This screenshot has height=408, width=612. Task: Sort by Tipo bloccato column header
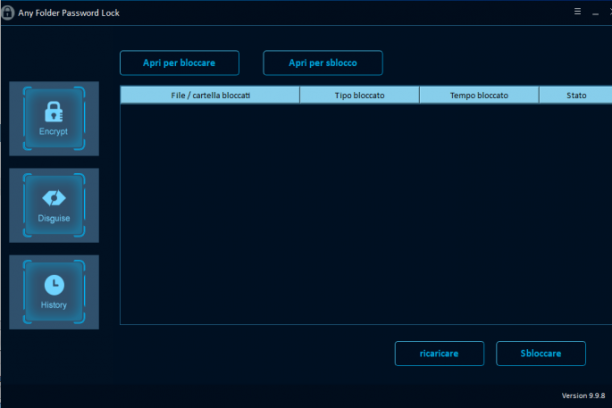tap(359, 95)
